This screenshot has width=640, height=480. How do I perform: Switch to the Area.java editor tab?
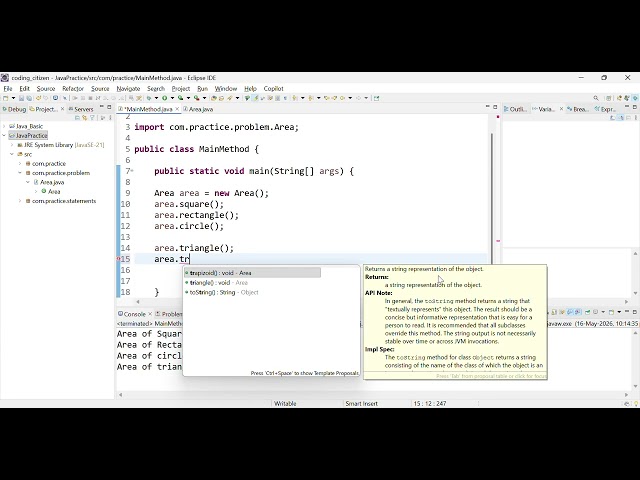coord(198,109)
